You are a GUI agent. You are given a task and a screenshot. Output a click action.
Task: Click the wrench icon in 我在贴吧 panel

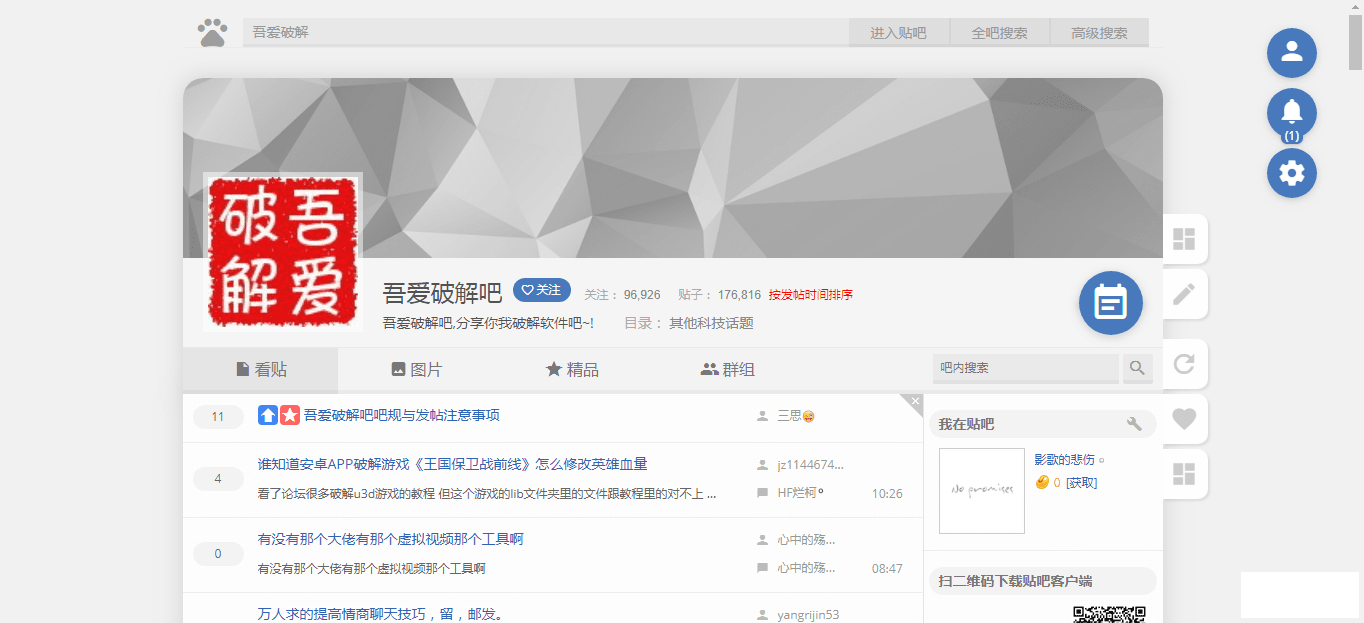[1134, 424]
